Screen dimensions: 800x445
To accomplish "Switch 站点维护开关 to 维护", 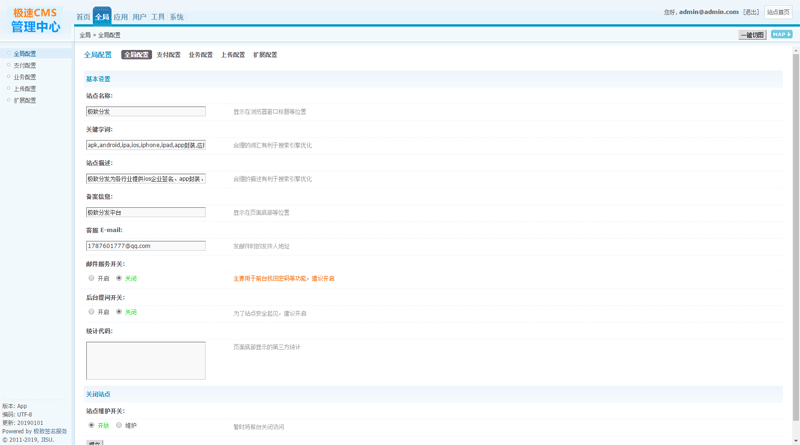I will coord(118,425).
